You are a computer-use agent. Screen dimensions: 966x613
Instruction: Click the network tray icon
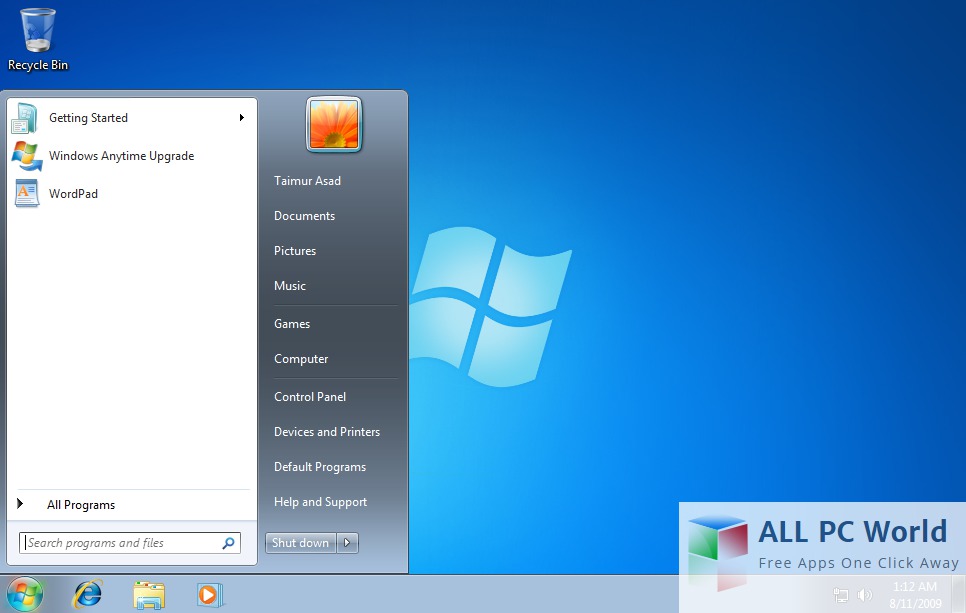[840, 595]
